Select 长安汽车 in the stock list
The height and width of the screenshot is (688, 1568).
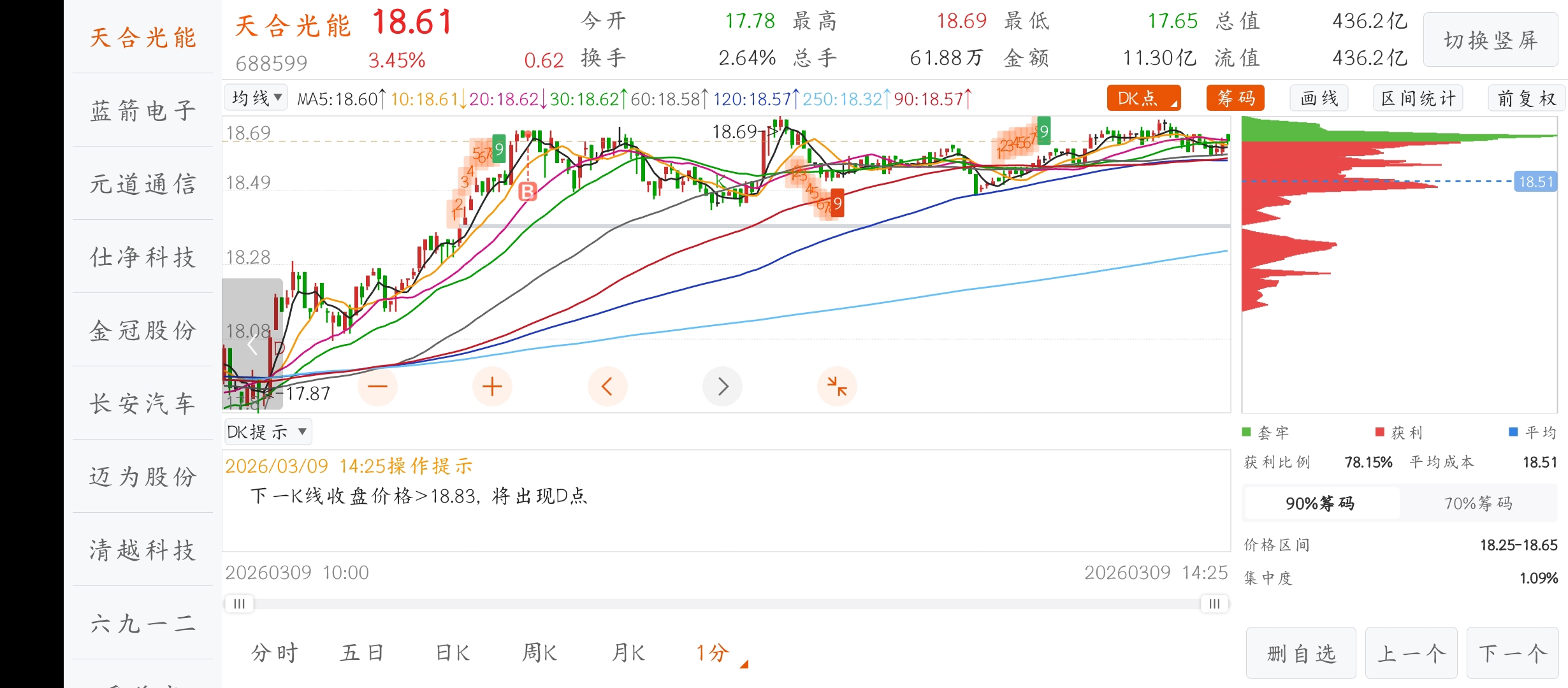tap(143, 403)
